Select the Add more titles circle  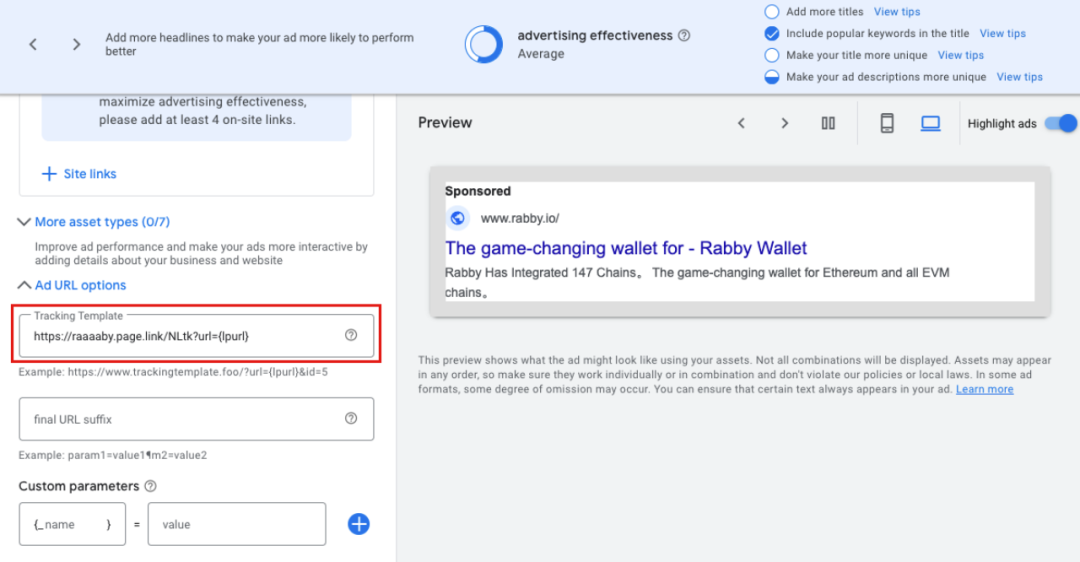[x=772, y=12]
